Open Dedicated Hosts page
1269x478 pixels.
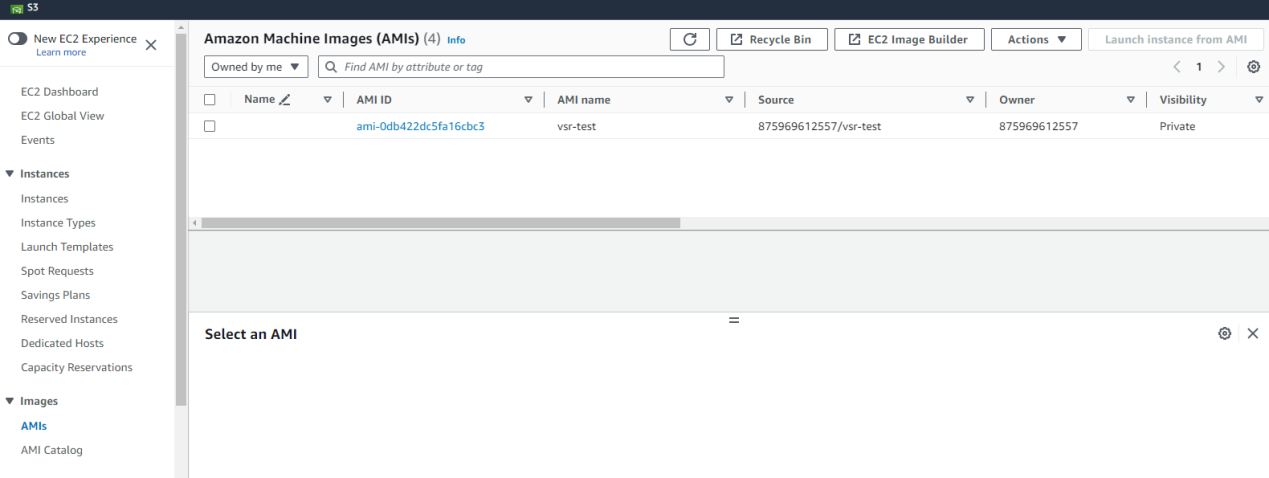click(x=62, y=343)
